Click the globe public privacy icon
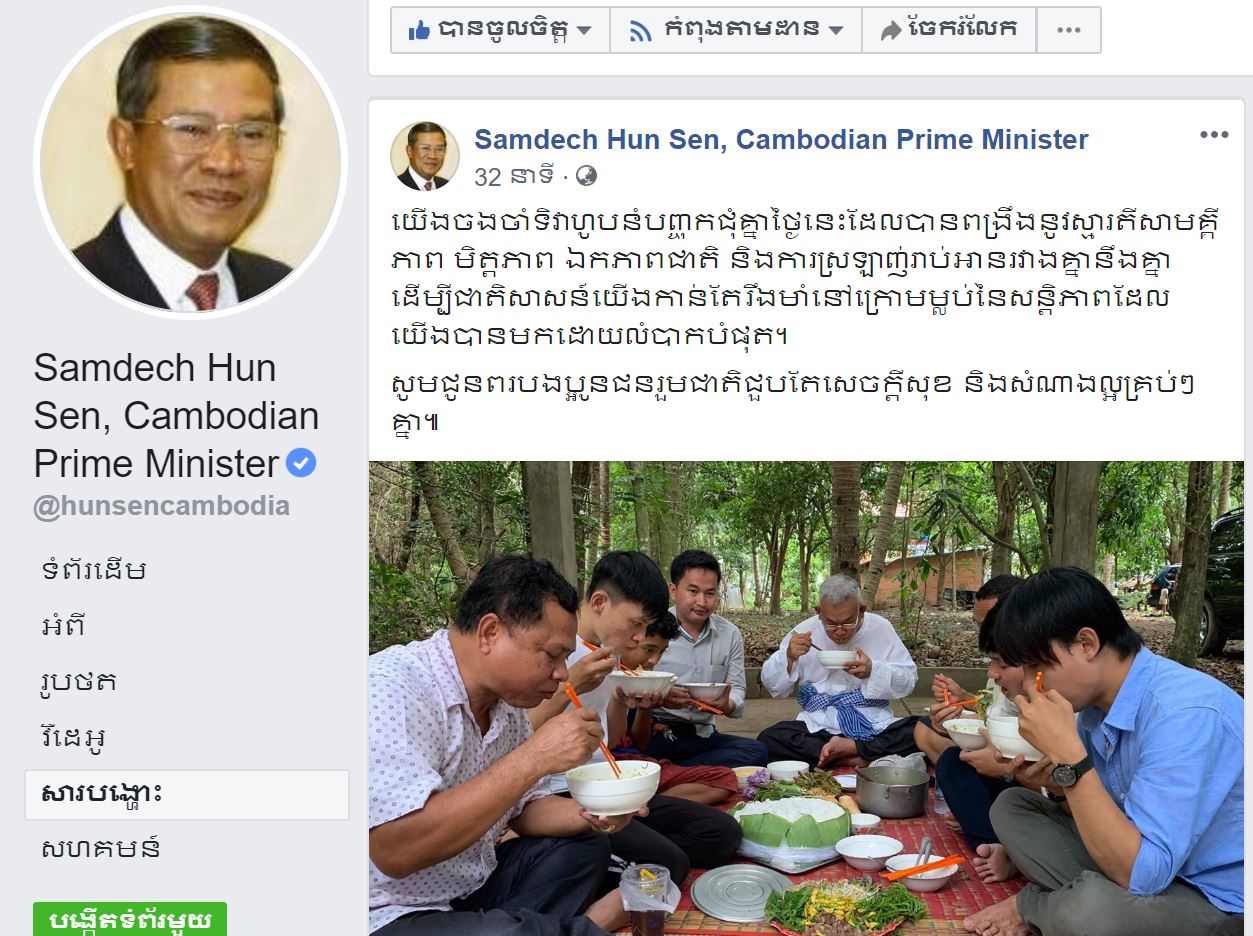The image size is (1253, 936). coord(587,177)
